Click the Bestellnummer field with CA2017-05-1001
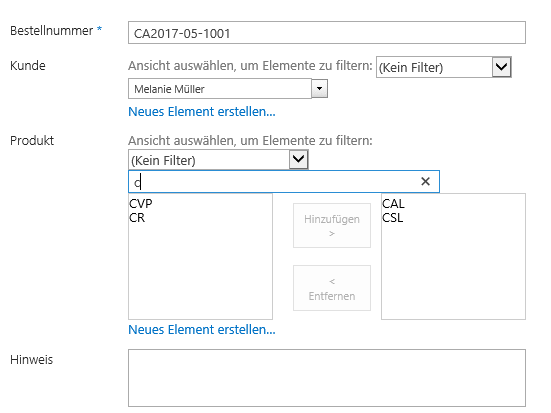Screen dimensions: 551x413 click(x=327, y=33)
